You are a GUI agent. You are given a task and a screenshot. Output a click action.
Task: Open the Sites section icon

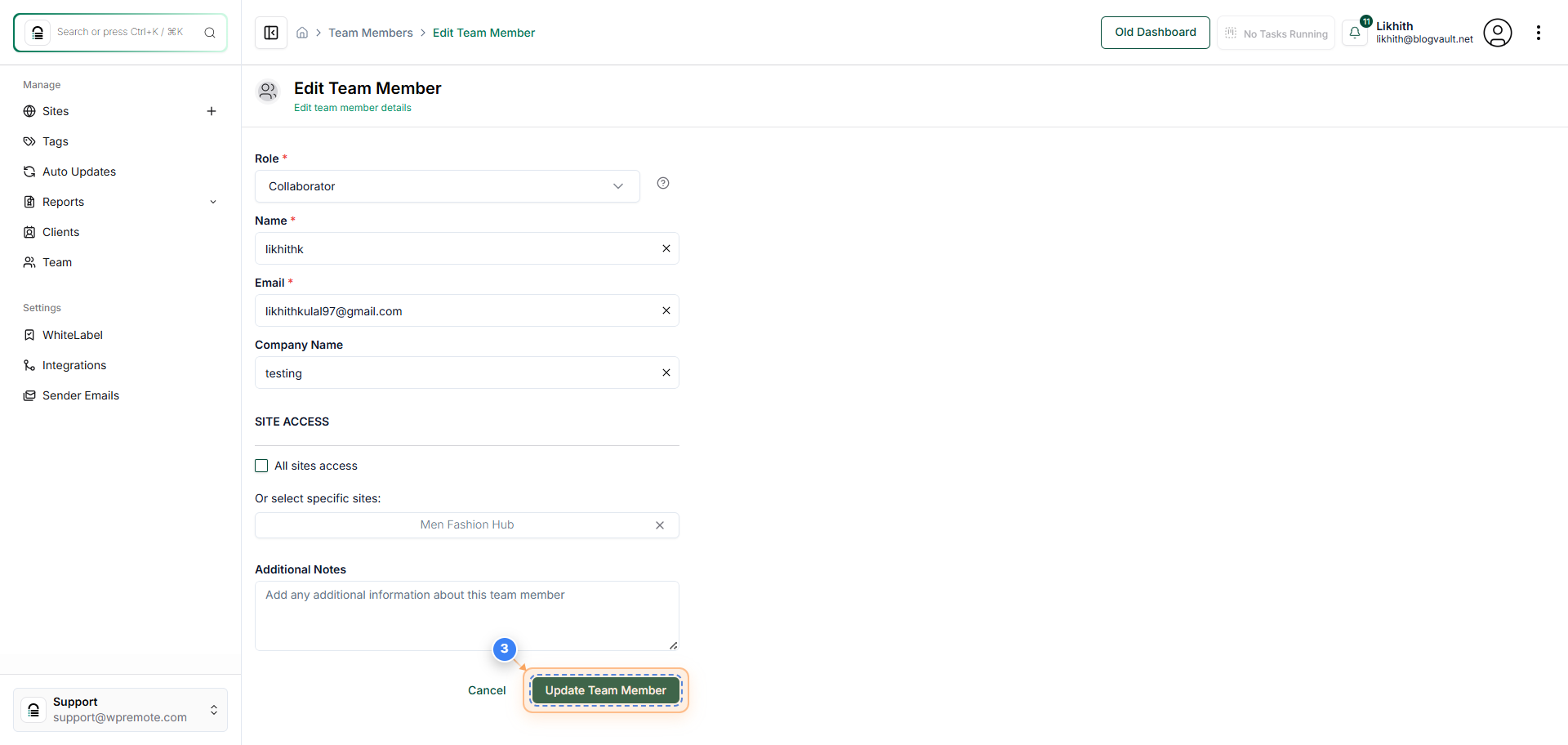tap(29, 111)
